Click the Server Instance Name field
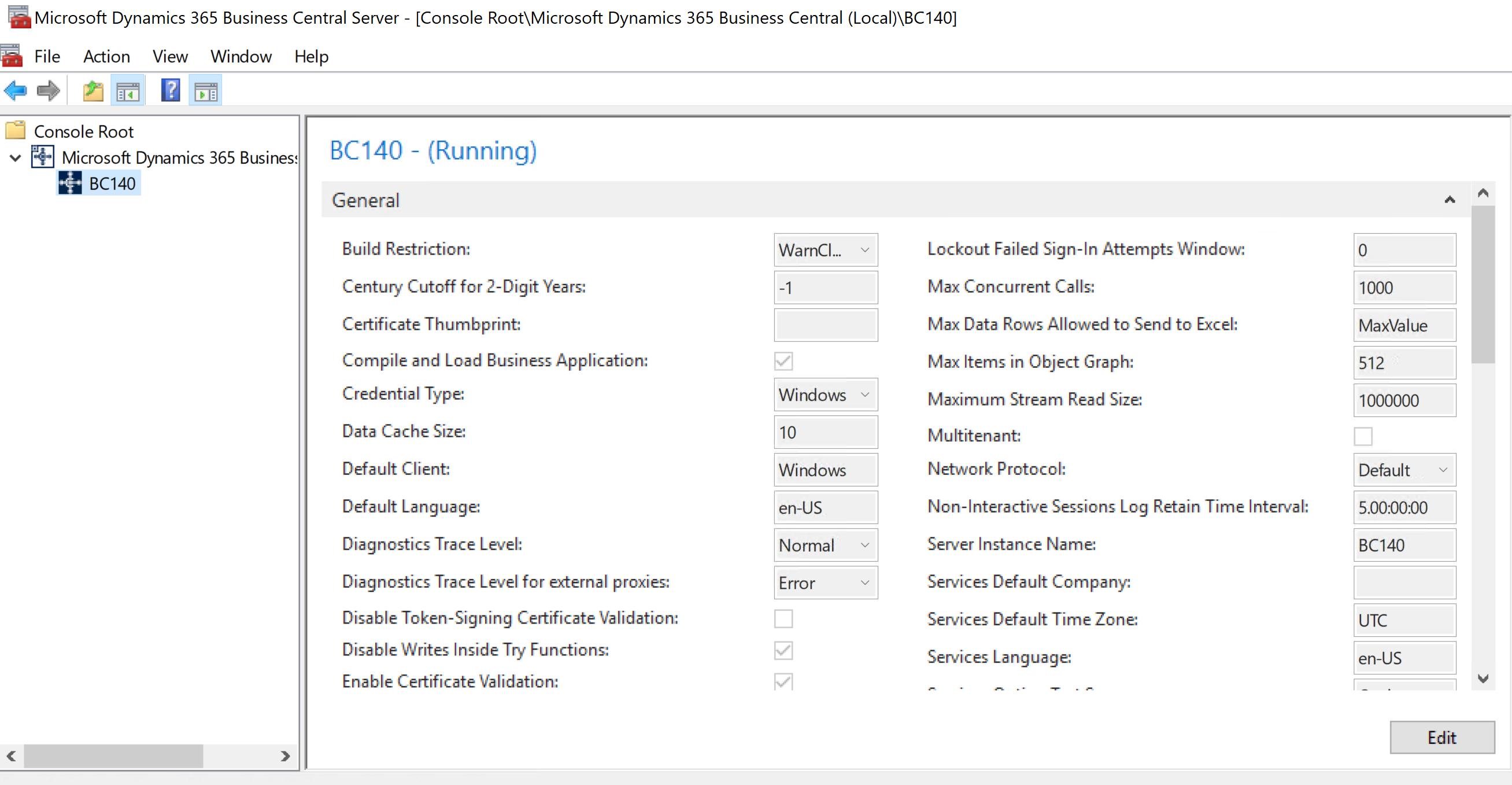This screenshot has width=1512, height=785. (x=1404, y=545)
